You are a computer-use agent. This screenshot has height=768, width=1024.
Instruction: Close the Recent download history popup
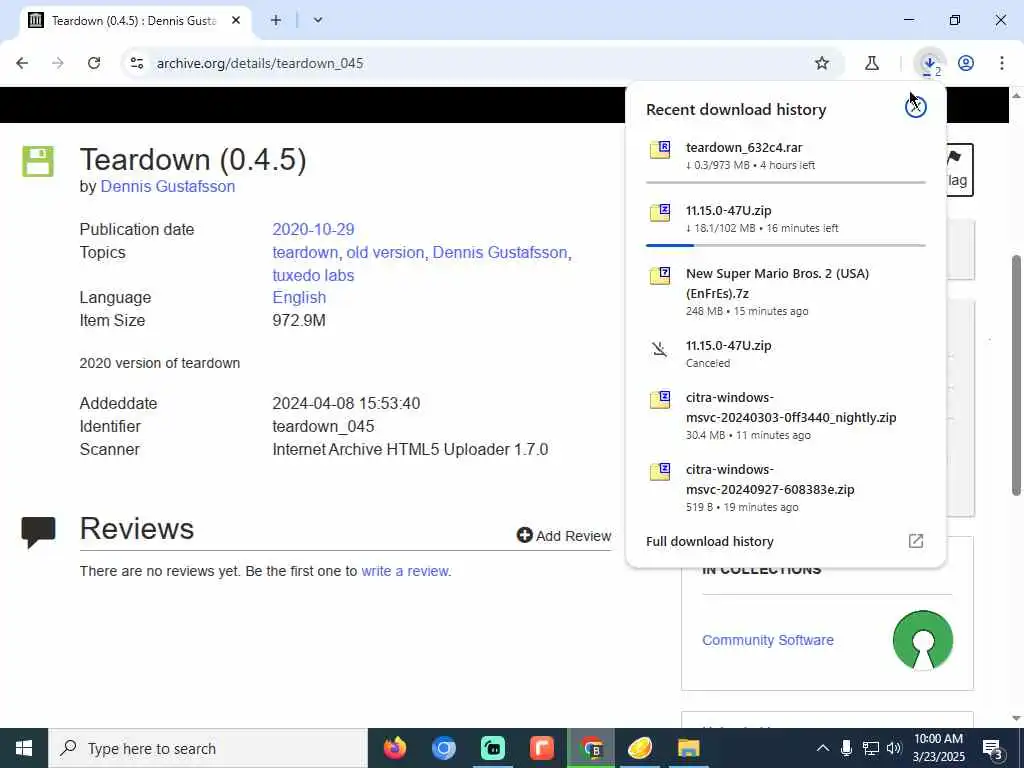(916, 107)
